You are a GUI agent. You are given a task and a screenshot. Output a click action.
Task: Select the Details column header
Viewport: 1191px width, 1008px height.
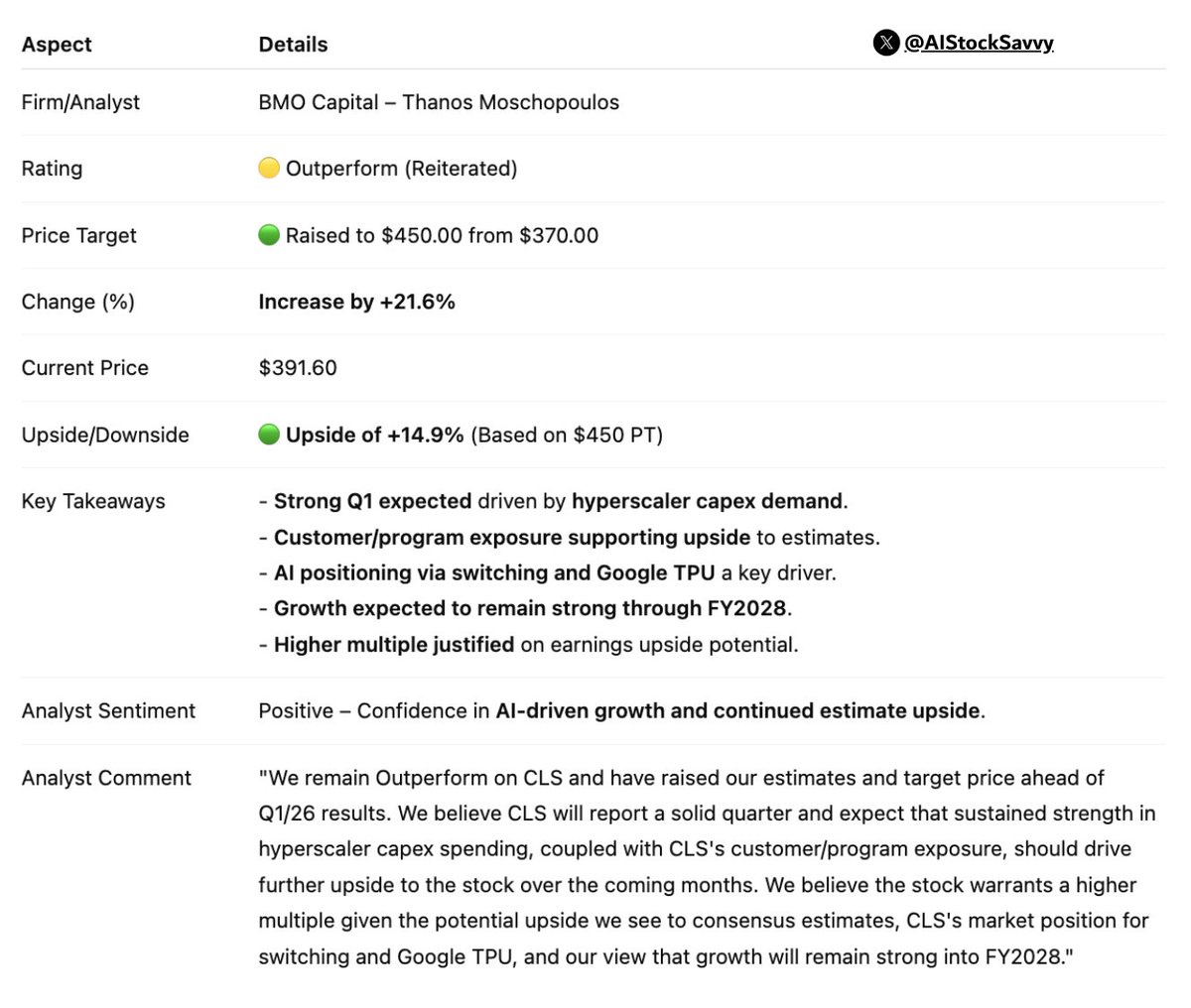tap(293, 44)
